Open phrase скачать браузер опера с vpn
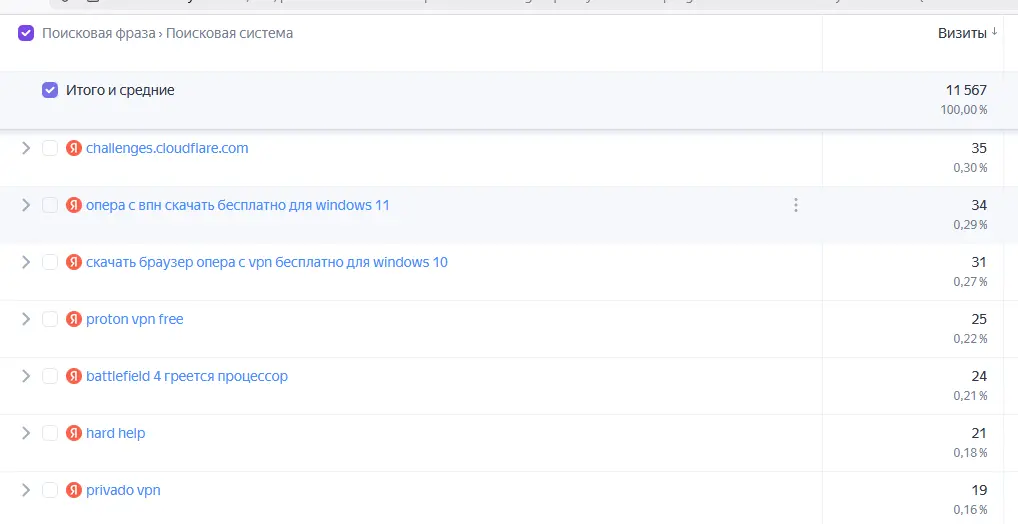This screenshot has height=524, width=1018. click(267, 262)
